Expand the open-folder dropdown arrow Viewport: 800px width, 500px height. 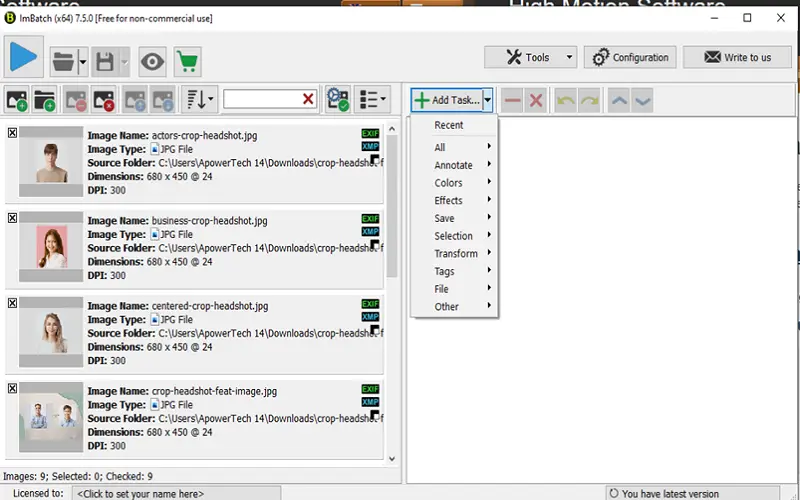(x=83, y=62)
